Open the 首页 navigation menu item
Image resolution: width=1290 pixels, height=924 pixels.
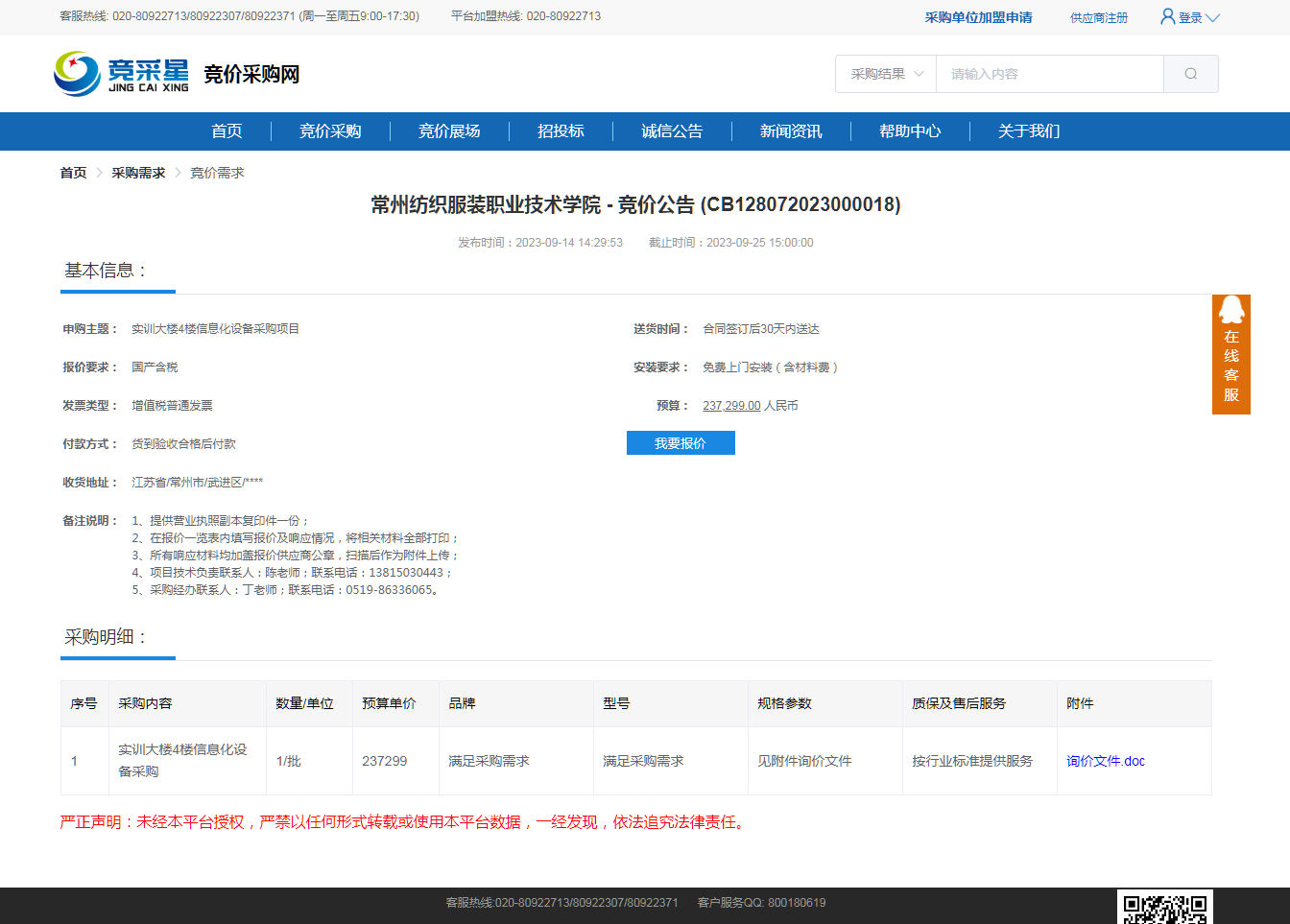coord(227,131)
